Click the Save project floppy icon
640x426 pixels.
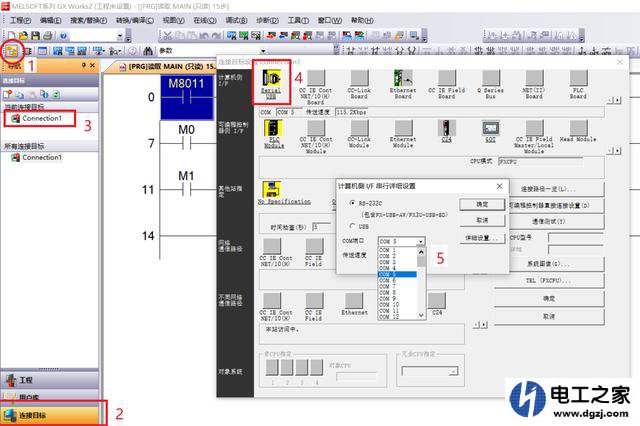(36, 36)
